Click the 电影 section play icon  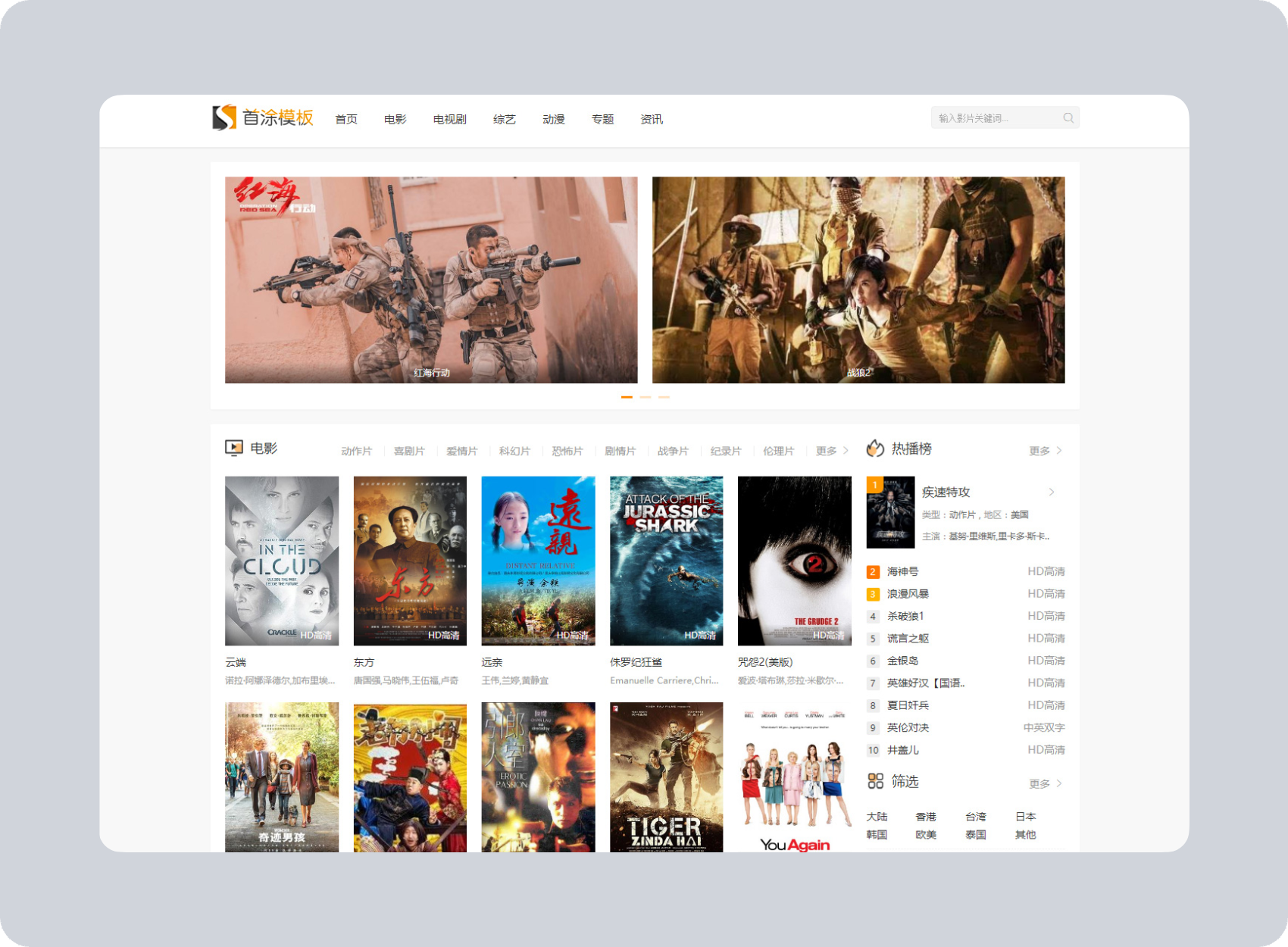[234, 448]
